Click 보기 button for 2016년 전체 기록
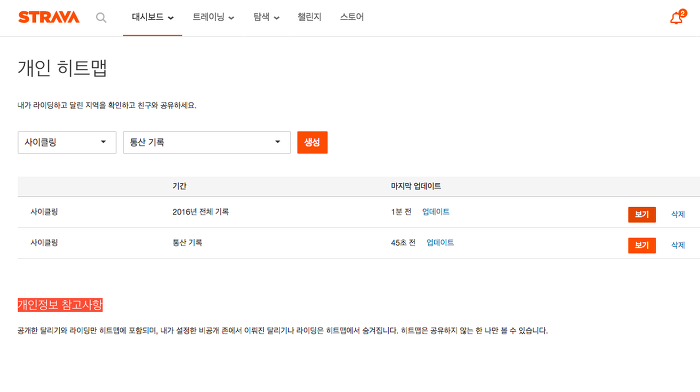The width and height of the screenshot is (700, 392). (x=642, y=214)
